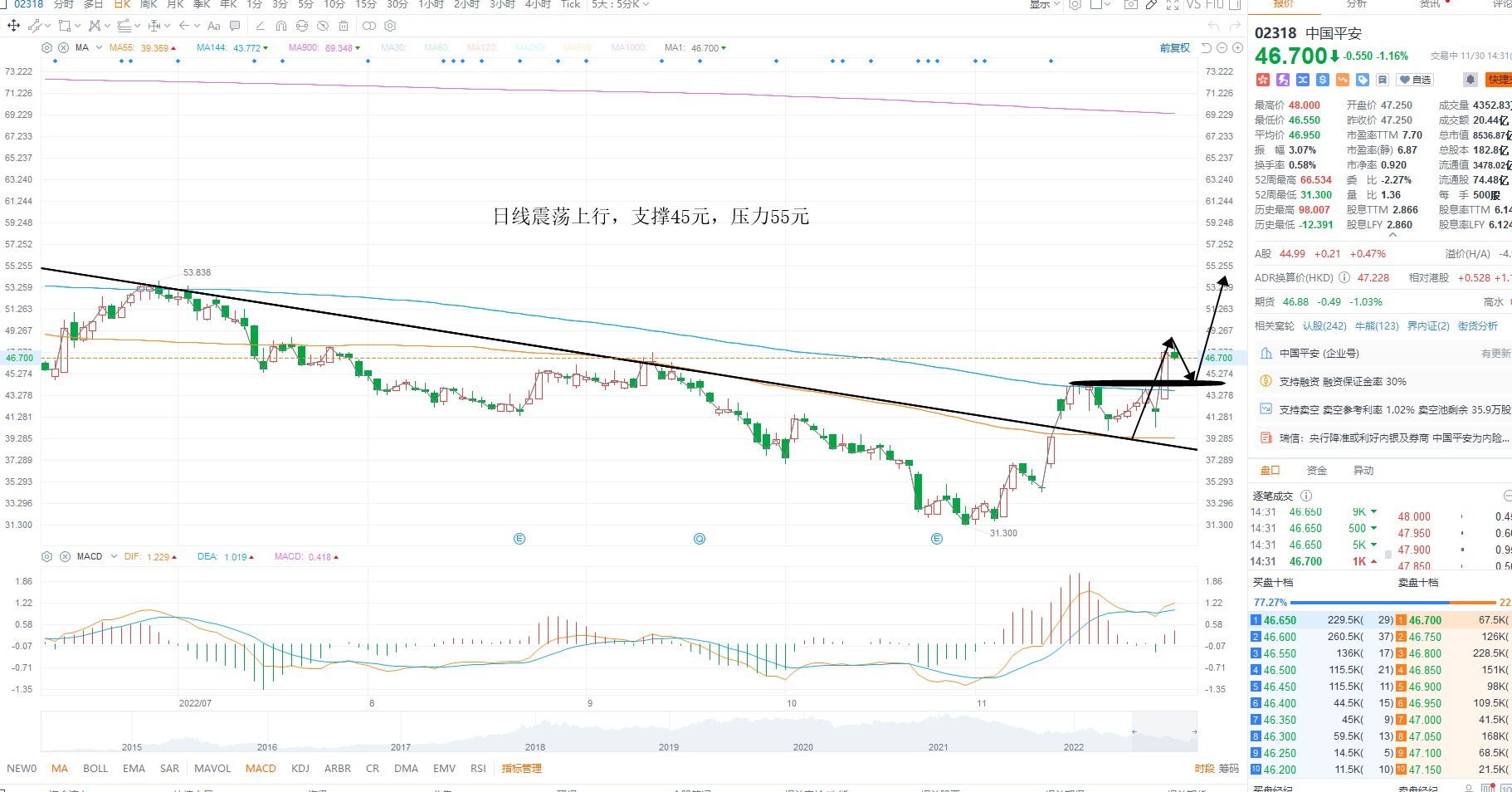Viewport: 1512px width, 792px height.
Task: Open MACD indicator gear settings
Action: (46, 556)
